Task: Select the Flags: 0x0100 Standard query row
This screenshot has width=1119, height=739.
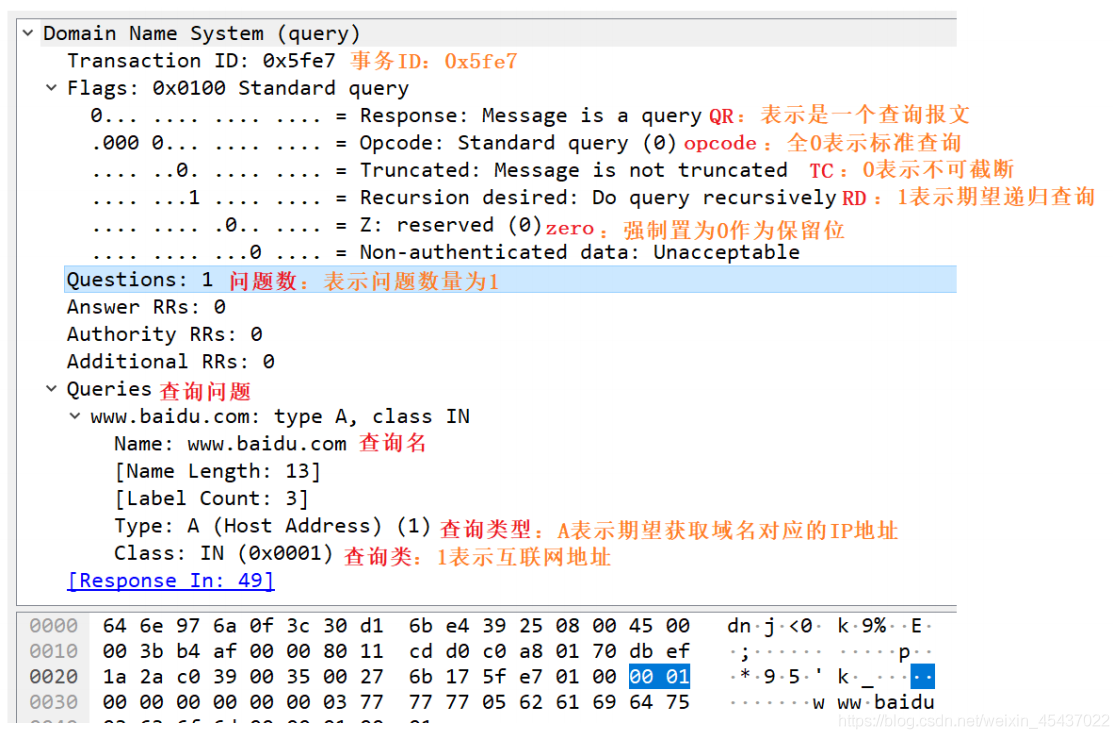Action: (238, 88)
